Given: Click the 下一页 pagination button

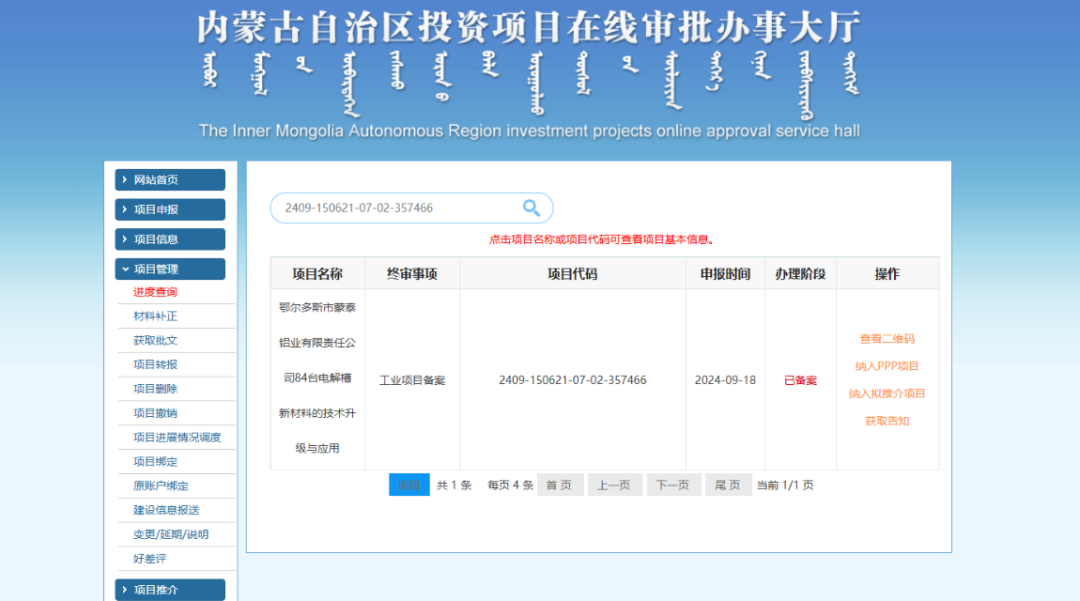Looking at the screenshot, I should coord(673,484).
